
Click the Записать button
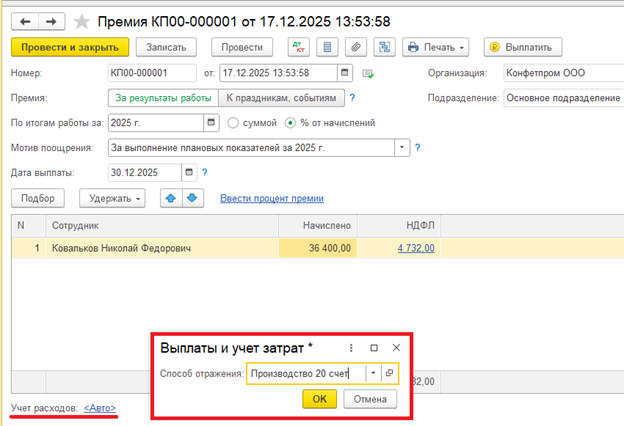[166, 47]
